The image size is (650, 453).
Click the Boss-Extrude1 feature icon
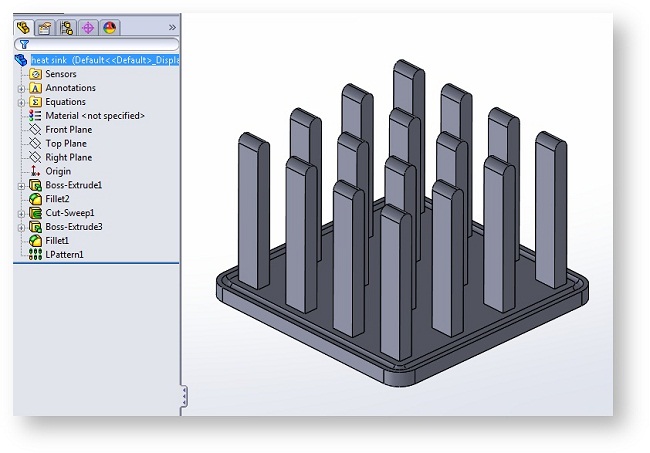(x=36, y=185)
